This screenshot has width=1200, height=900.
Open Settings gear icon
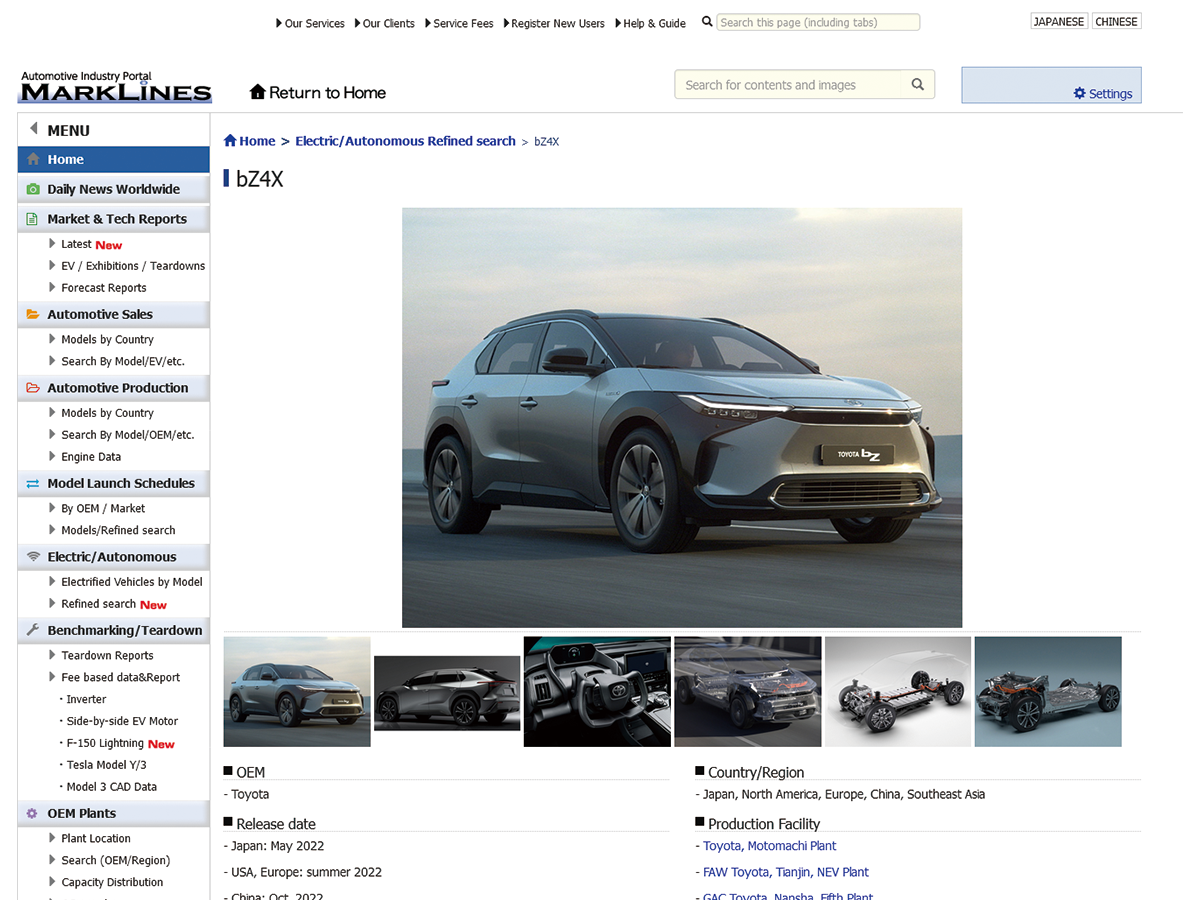[1079, 93]
